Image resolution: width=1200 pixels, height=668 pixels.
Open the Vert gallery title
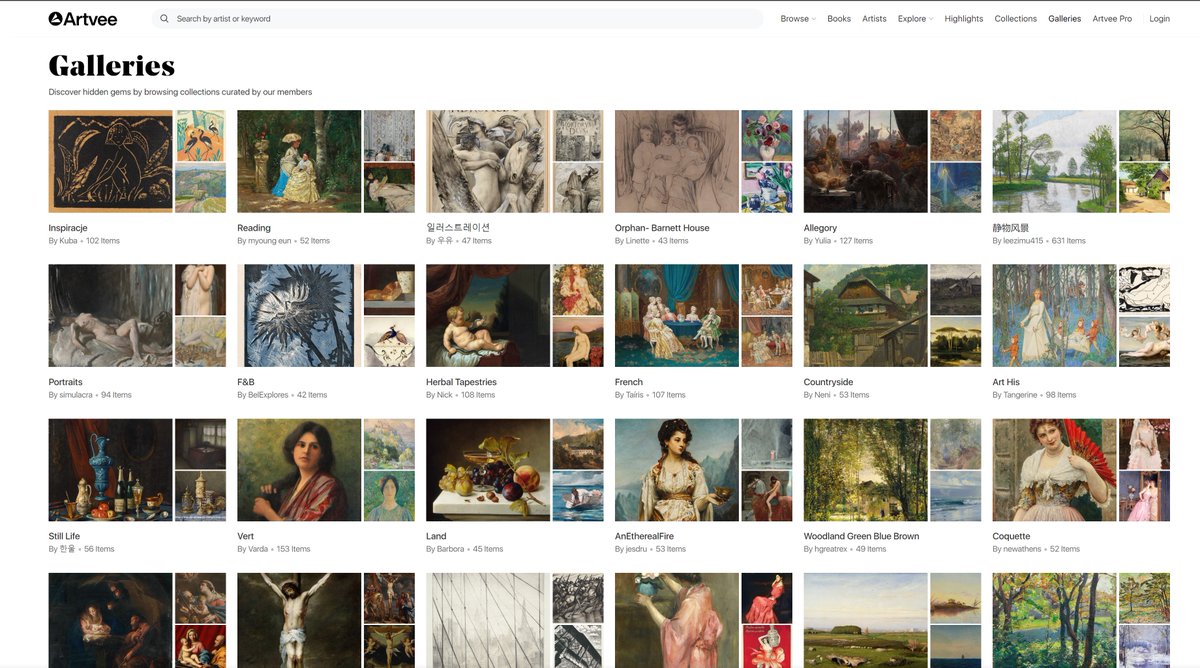point(245,536)
